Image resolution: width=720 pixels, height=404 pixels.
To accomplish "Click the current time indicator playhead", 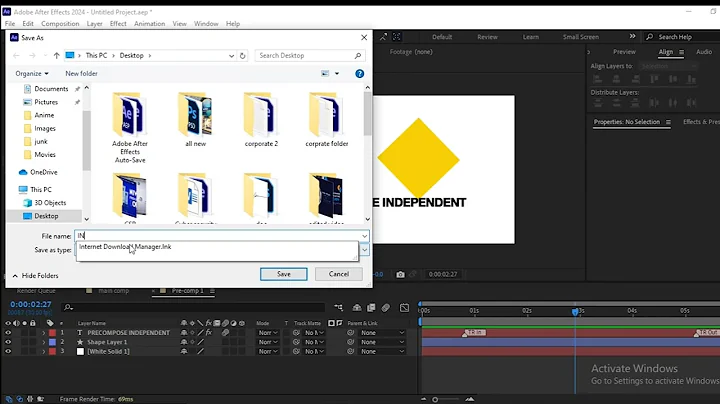I will click(x=575, y=312).
